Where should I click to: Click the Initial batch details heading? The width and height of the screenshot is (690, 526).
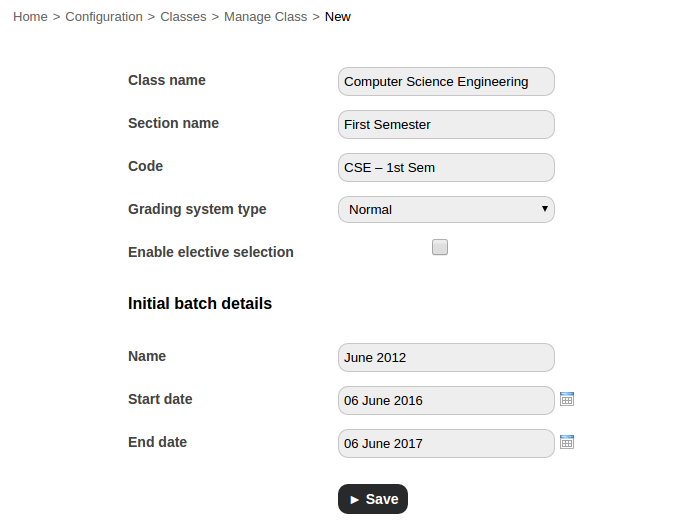[x=200, y=303]
